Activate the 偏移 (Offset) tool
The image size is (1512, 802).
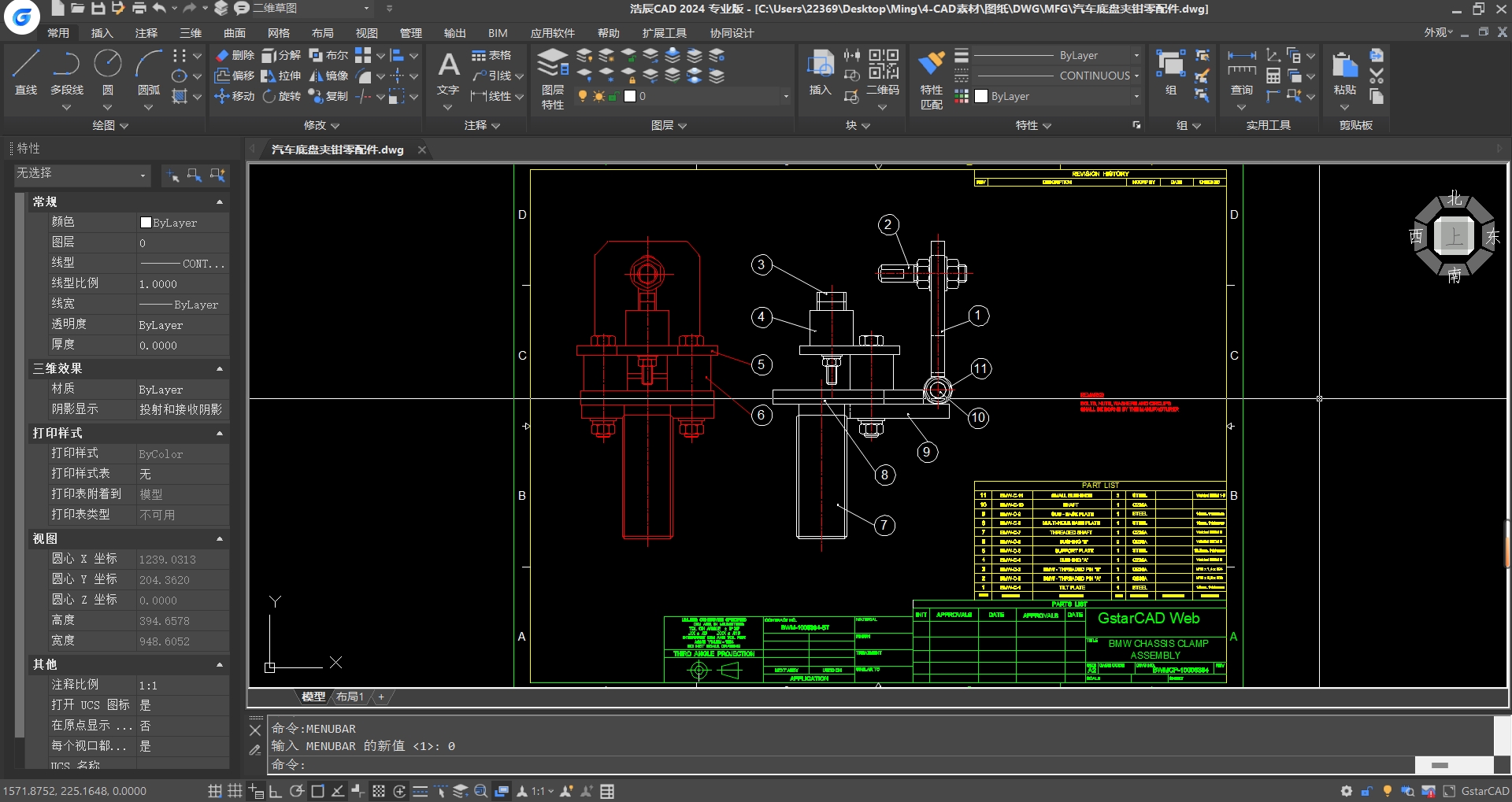[235, 76]
